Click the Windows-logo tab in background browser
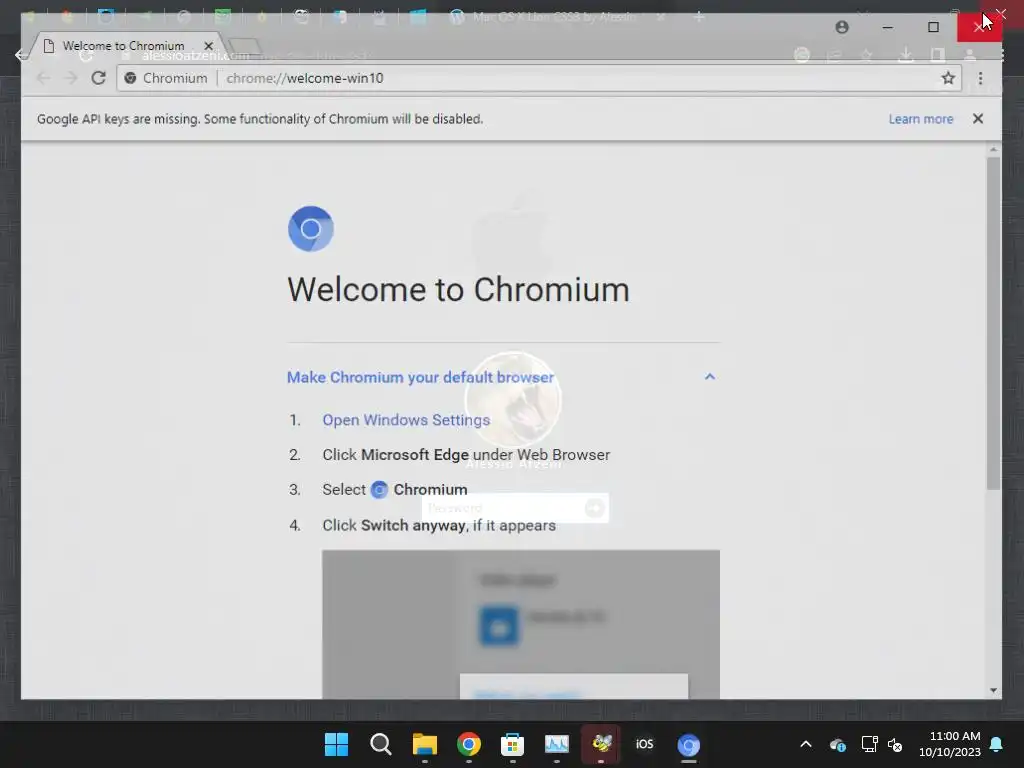This screenshot has height=768, width=1024. (x=418, y=17)
